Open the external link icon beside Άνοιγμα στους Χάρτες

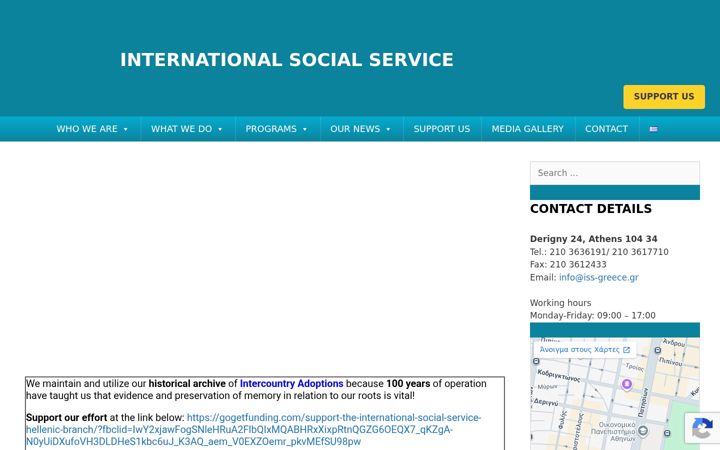coord(626,350)
